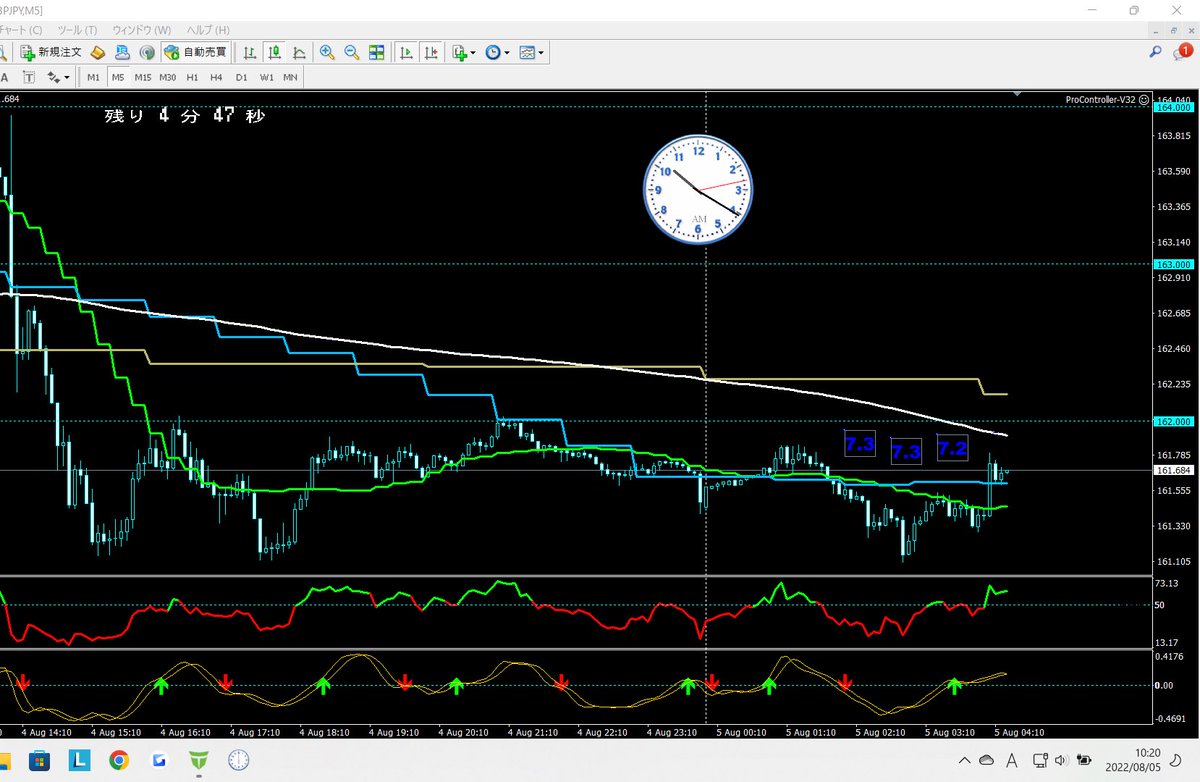Screen dimensions: 1200x782
Task: Open the green MT4 taskbar icon
Action: pyautogui.click(x=199, y=760)
